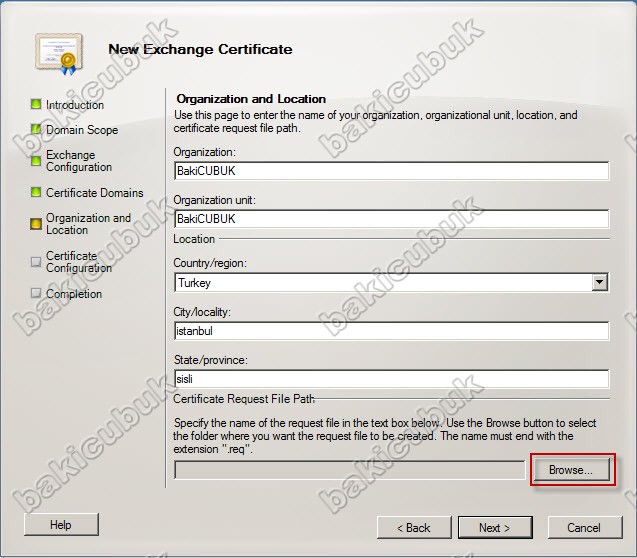Screen dimensions: 637x558
Task: Select the Domain Scope step label
Action: click(82, 130)
